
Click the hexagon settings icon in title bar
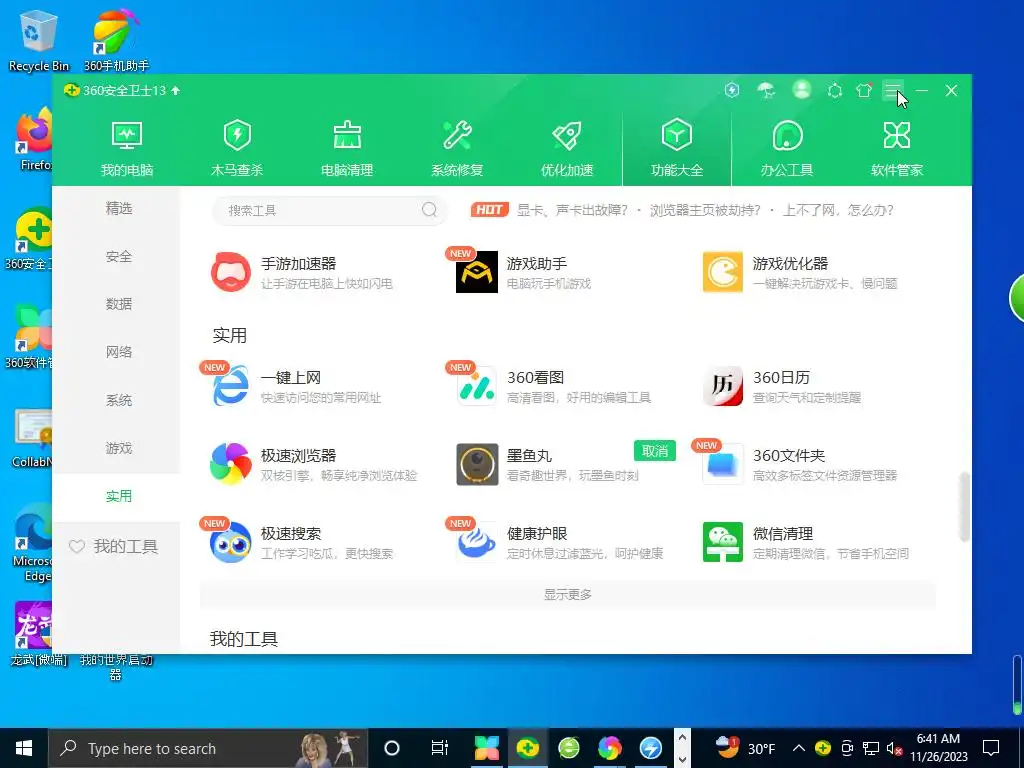click(x=835, y=90)
